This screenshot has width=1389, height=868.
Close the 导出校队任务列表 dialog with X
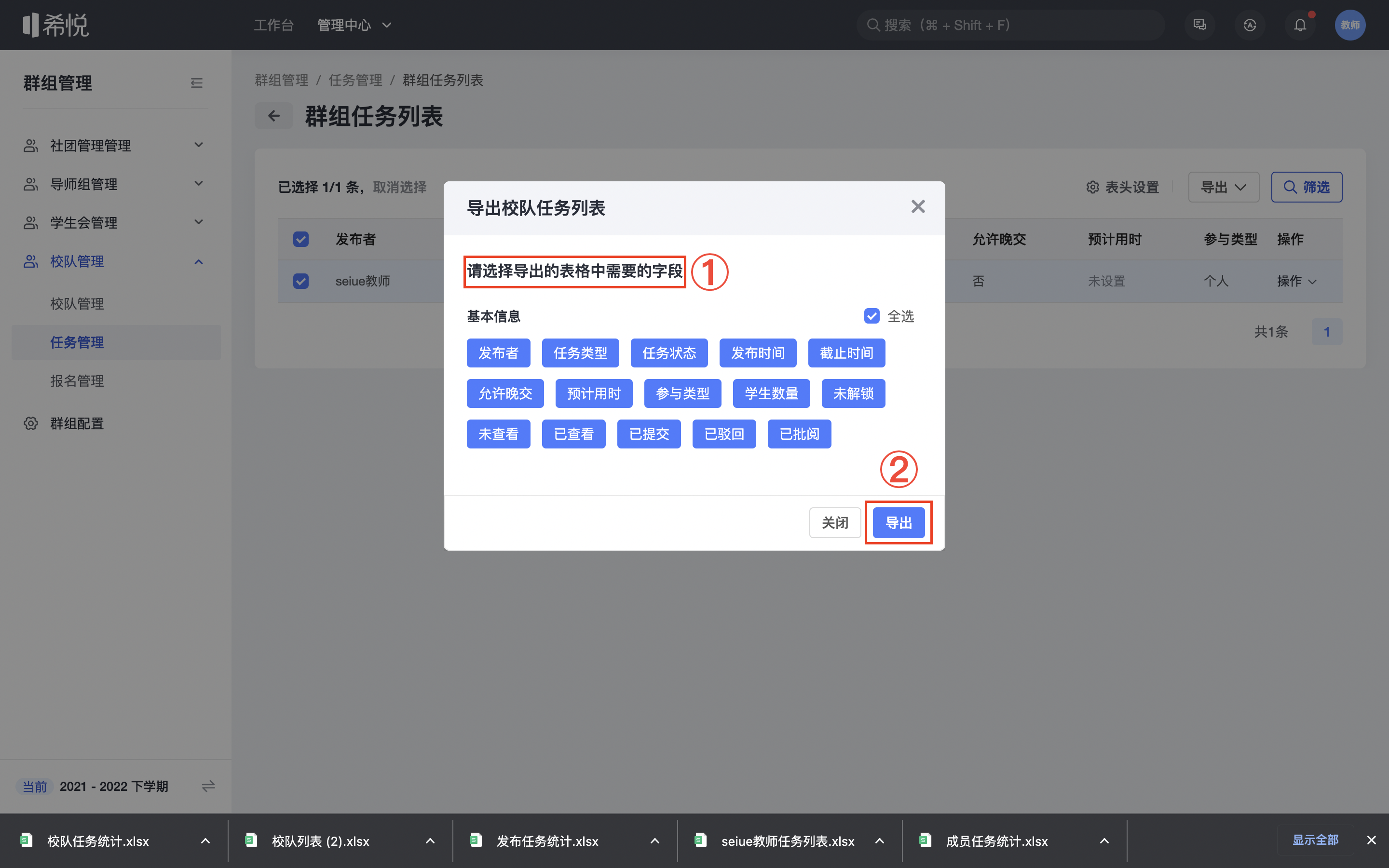918,207
